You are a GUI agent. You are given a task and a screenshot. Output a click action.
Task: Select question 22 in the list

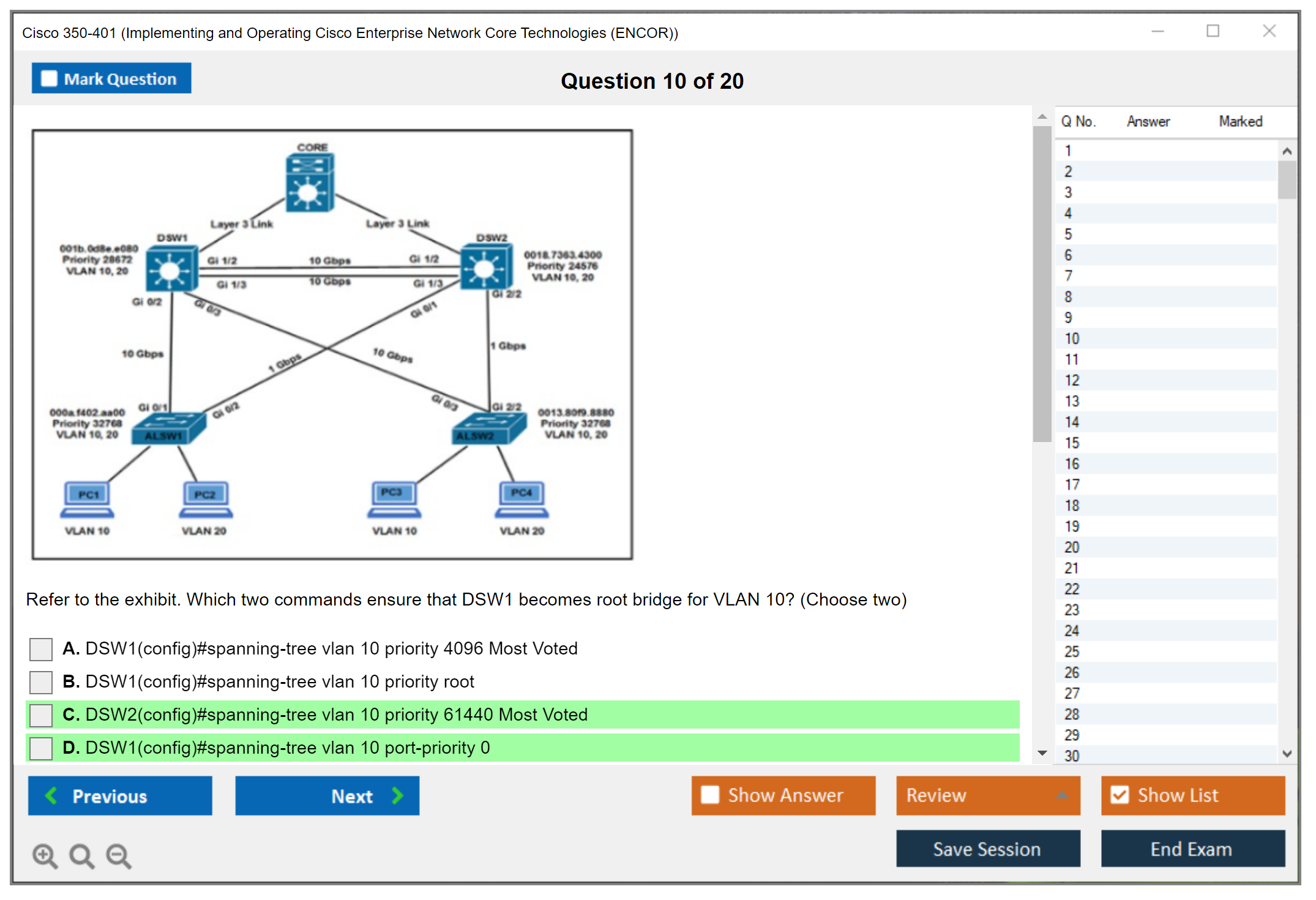1072,589
